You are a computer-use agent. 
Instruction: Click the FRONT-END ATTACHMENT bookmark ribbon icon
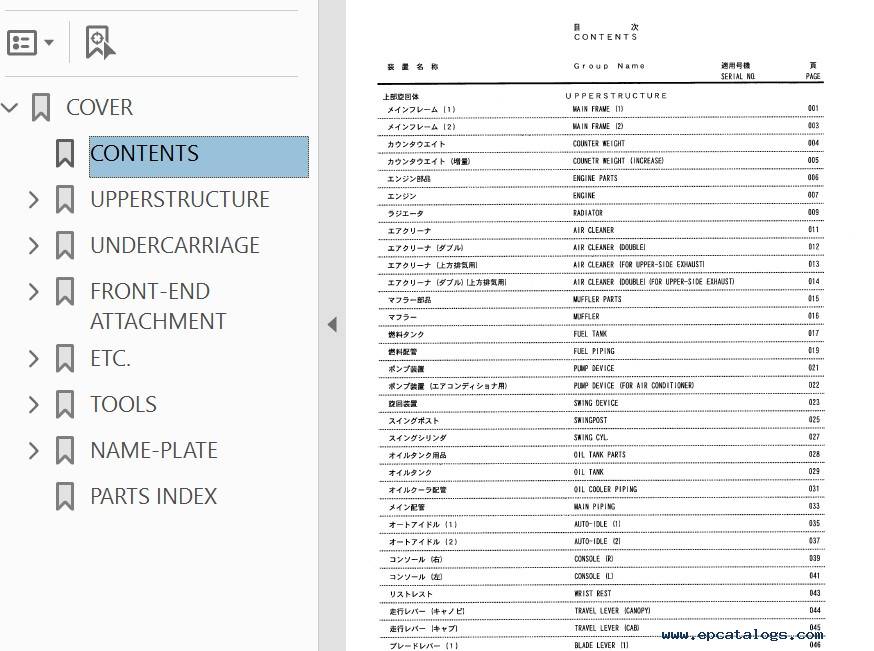[x=65, y=292]
